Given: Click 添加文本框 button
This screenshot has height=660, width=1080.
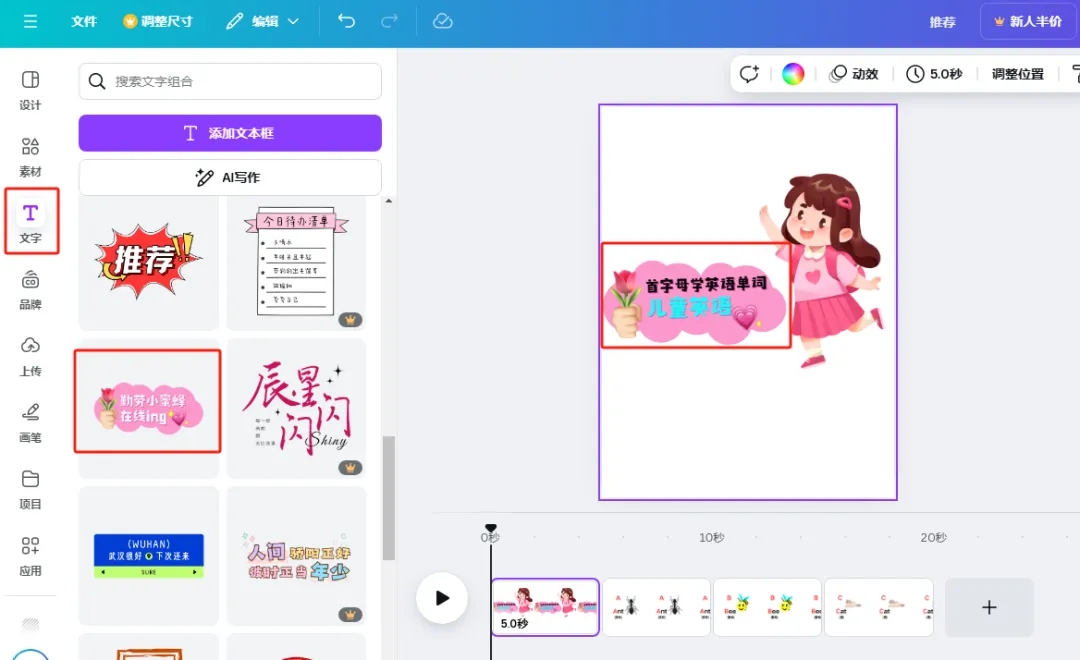Looking at the screenshot, I should coord(230,133).
